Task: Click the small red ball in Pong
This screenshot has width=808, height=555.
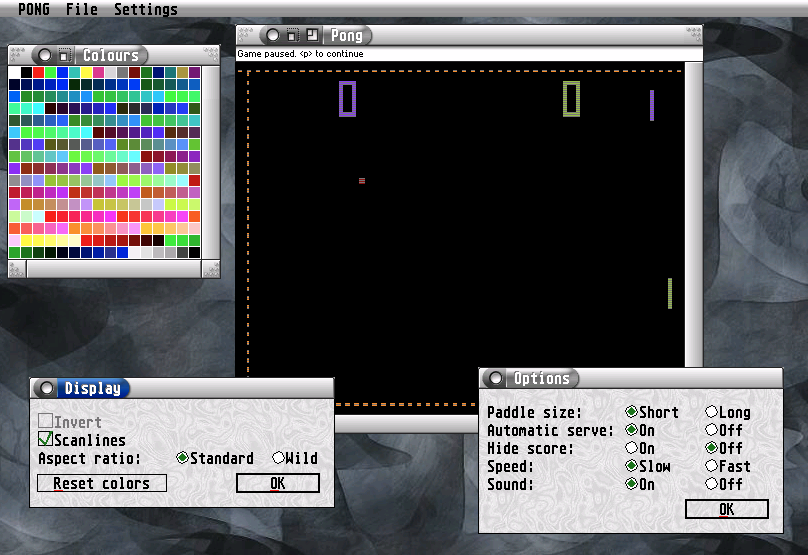Action: click(x=362, y=181)
